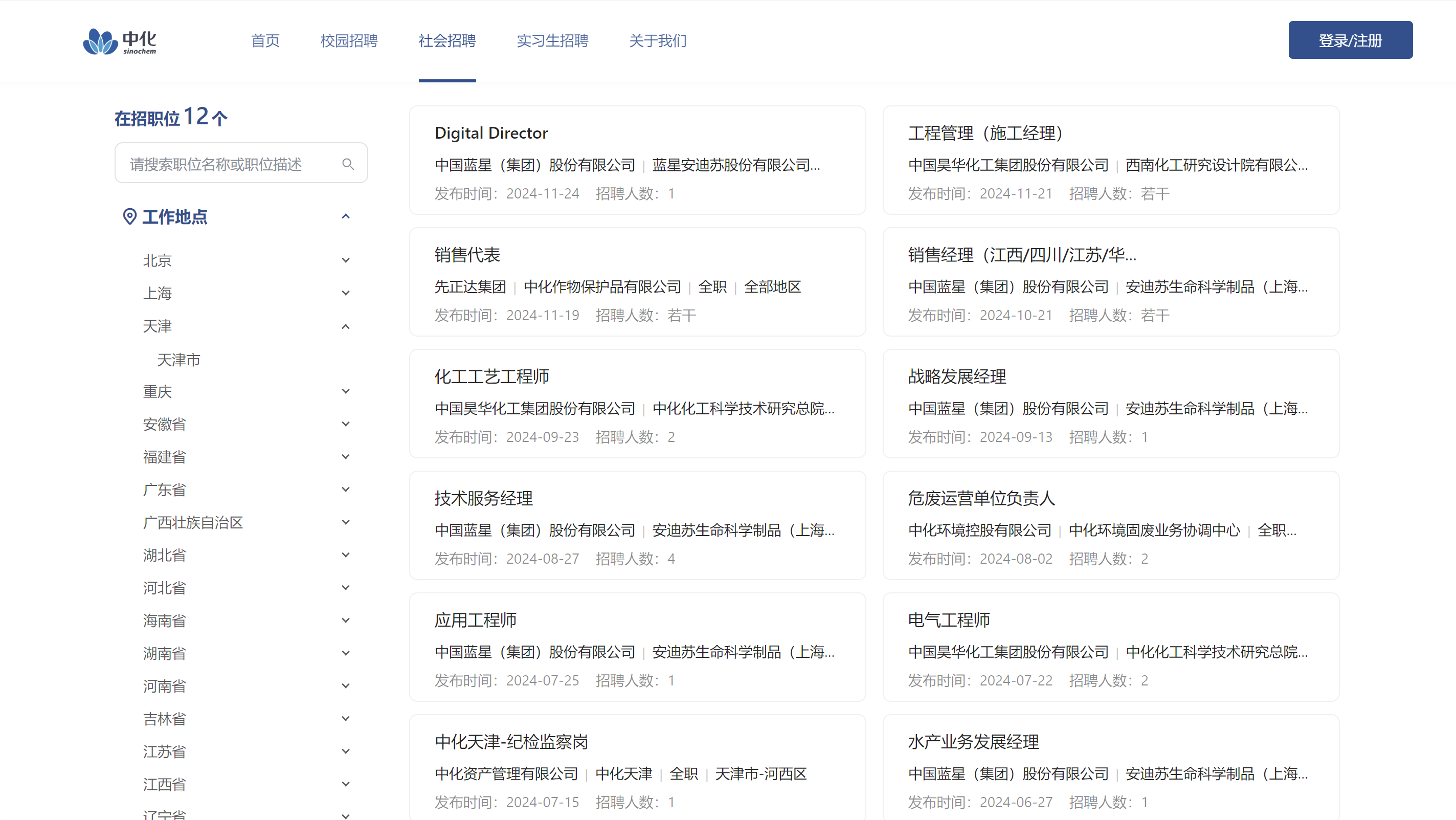This screenshot has height=820, width=1456.
Task: Expand the 湖南省 location chevron
Action: tap(346, 653)
